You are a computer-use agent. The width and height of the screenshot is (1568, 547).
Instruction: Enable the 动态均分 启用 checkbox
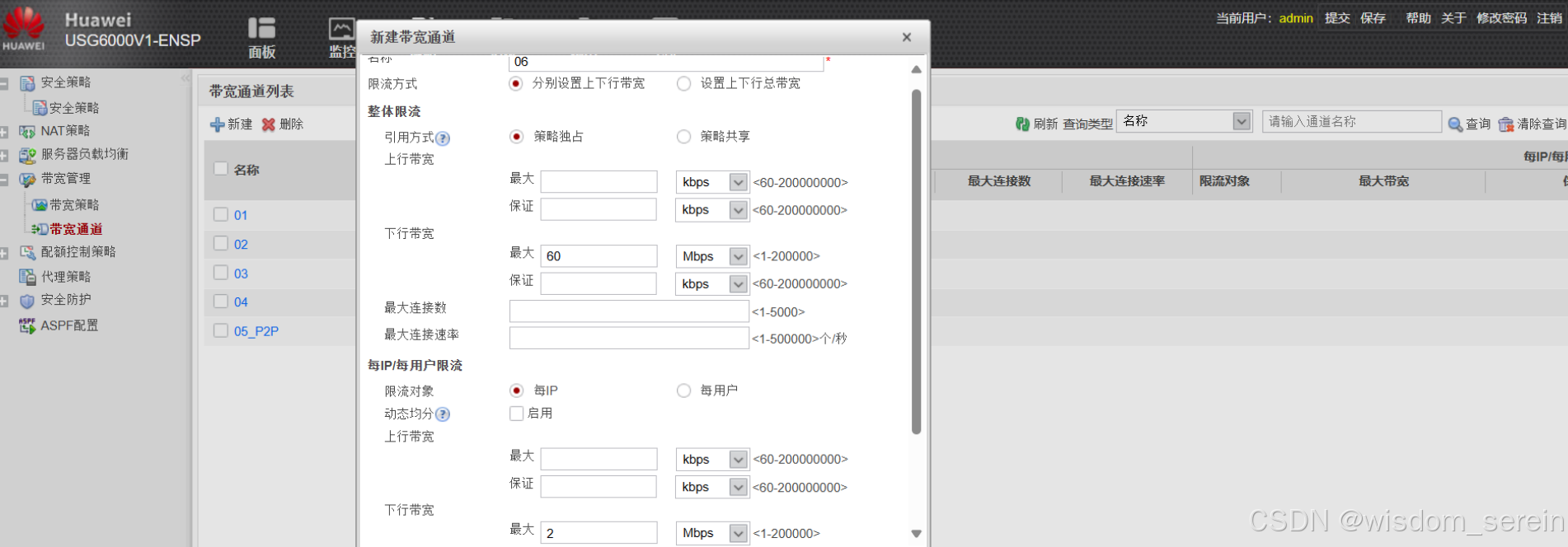pos(517,414)
